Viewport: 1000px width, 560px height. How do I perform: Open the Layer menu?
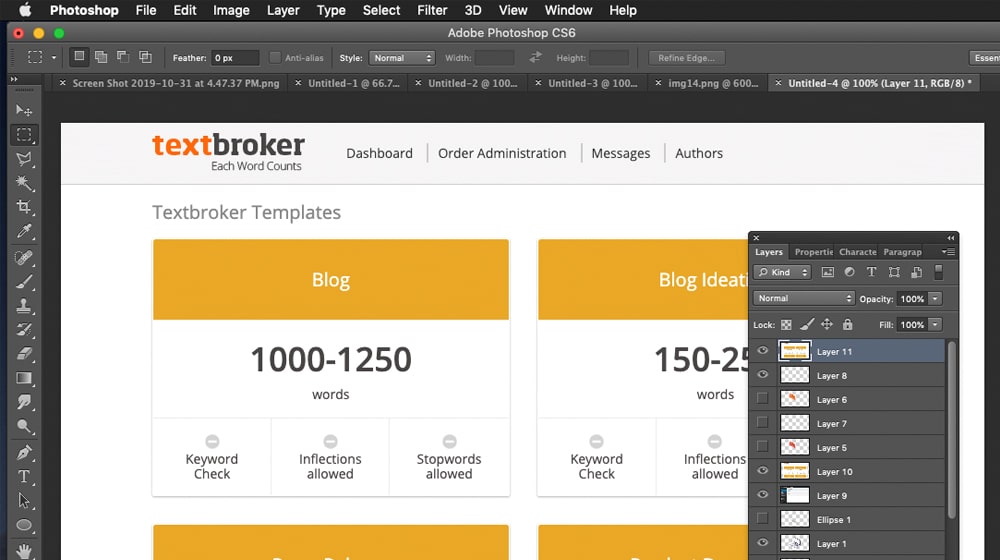[283, 10]
